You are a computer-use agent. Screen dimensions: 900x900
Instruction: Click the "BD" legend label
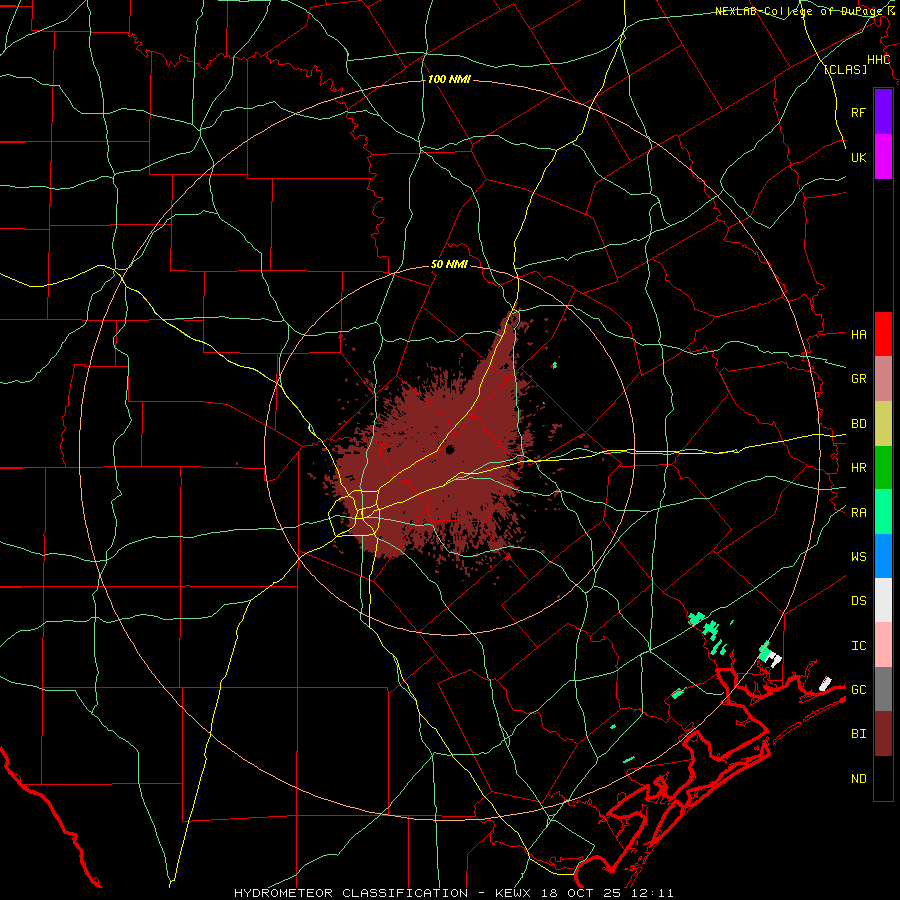[858, 424]
